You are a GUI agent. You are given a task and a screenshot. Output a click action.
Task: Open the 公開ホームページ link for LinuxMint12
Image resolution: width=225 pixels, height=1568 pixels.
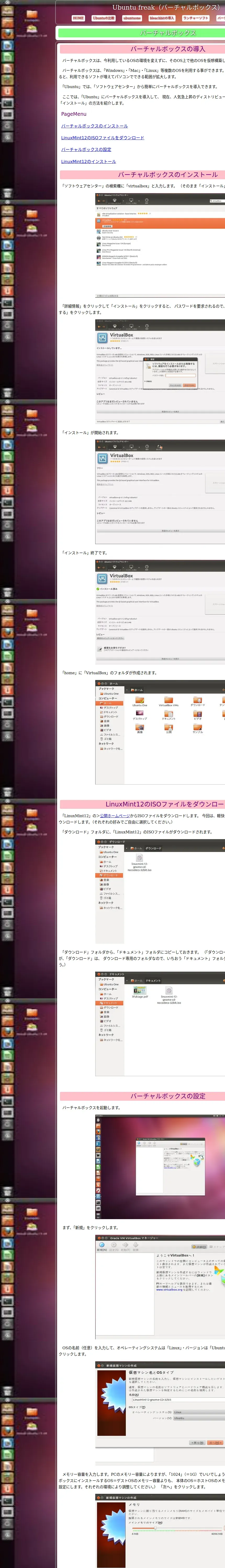[x=115, y=816]
